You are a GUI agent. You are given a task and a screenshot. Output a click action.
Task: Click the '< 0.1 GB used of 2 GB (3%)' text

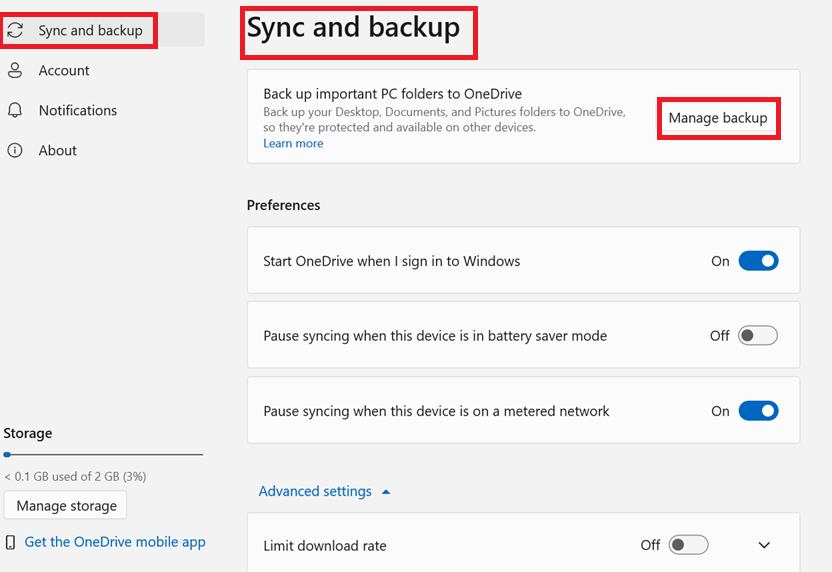75,476
